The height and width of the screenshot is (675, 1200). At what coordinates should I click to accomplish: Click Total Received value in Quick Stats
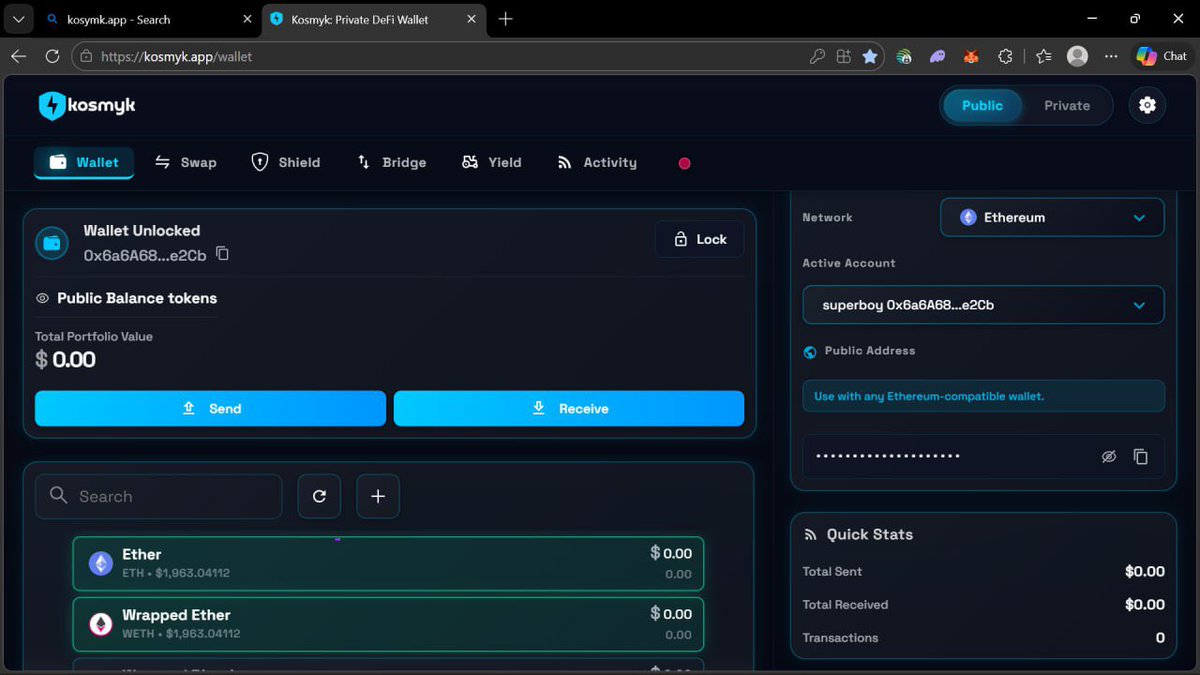tap(1145, 604)
